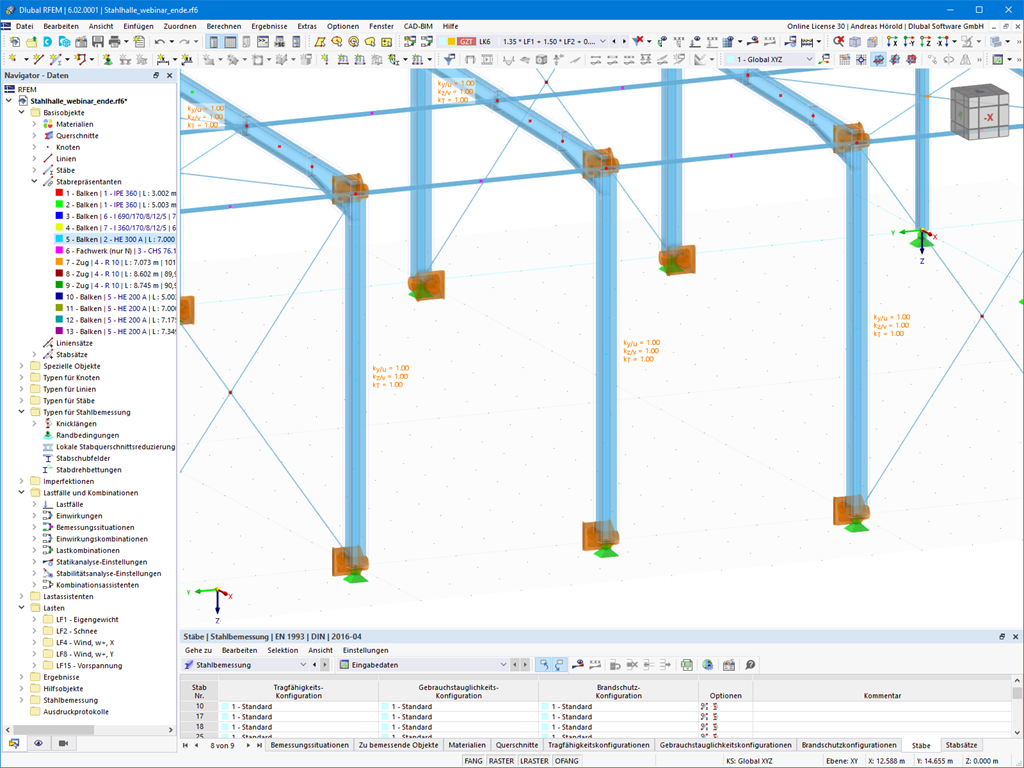Click Tragfähigkeits-Konfiguration cell in row 10
The height and width of the screenshot is (768, 1024).
click(298, 707)
